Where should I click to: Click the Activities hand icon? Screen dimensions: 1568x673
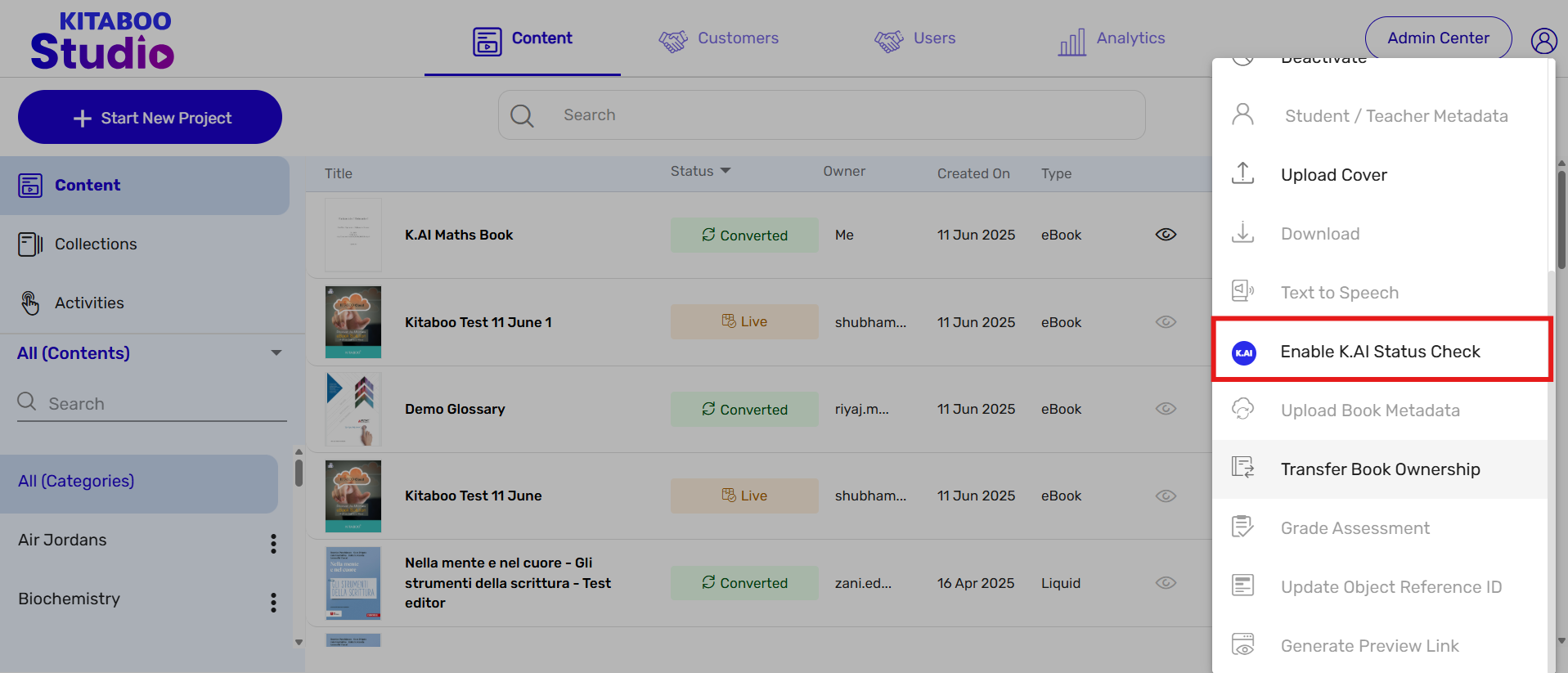pos(30,303)
